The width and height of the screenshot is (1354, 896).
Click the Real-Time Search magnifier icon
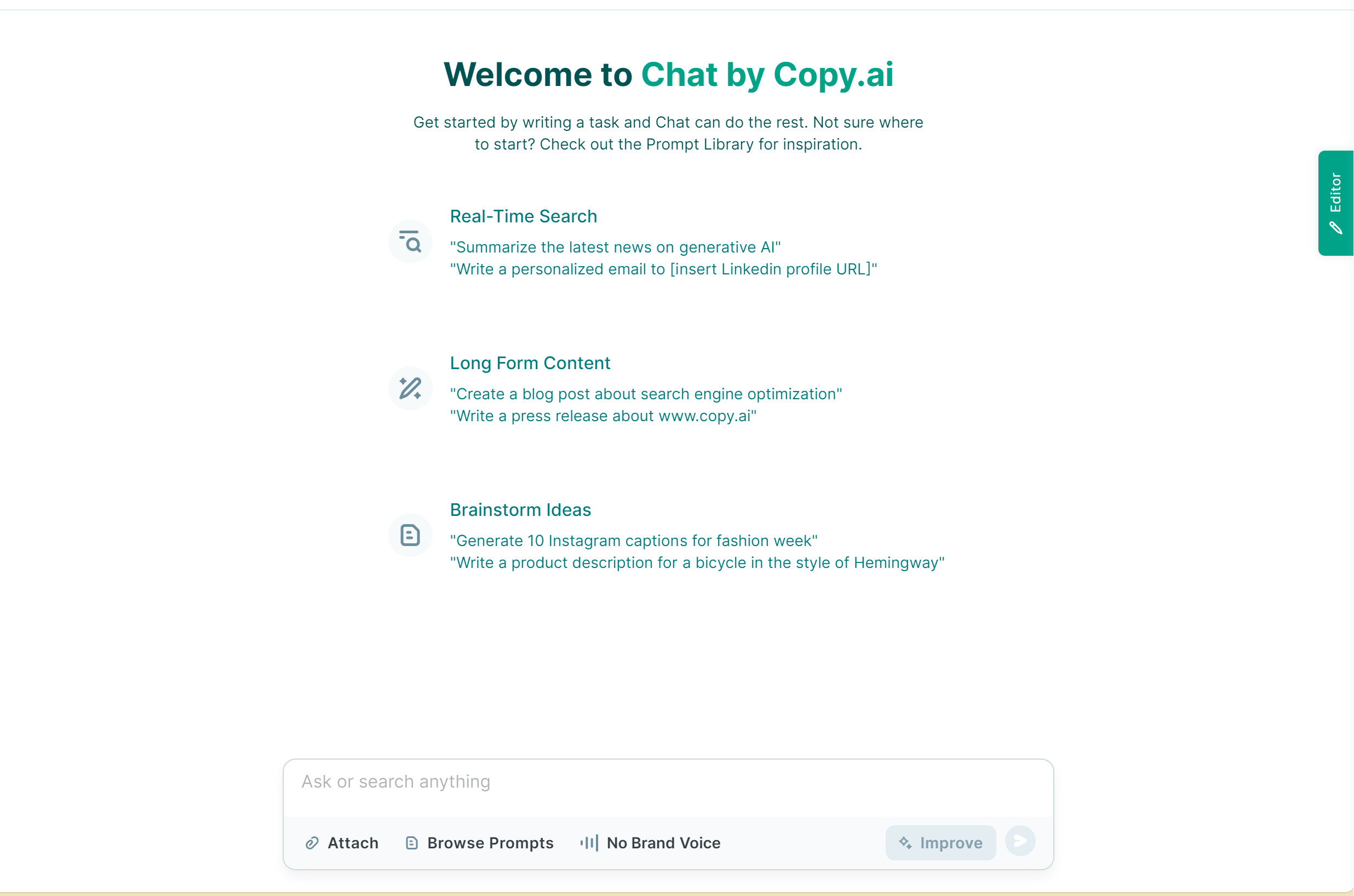point(410,242)
